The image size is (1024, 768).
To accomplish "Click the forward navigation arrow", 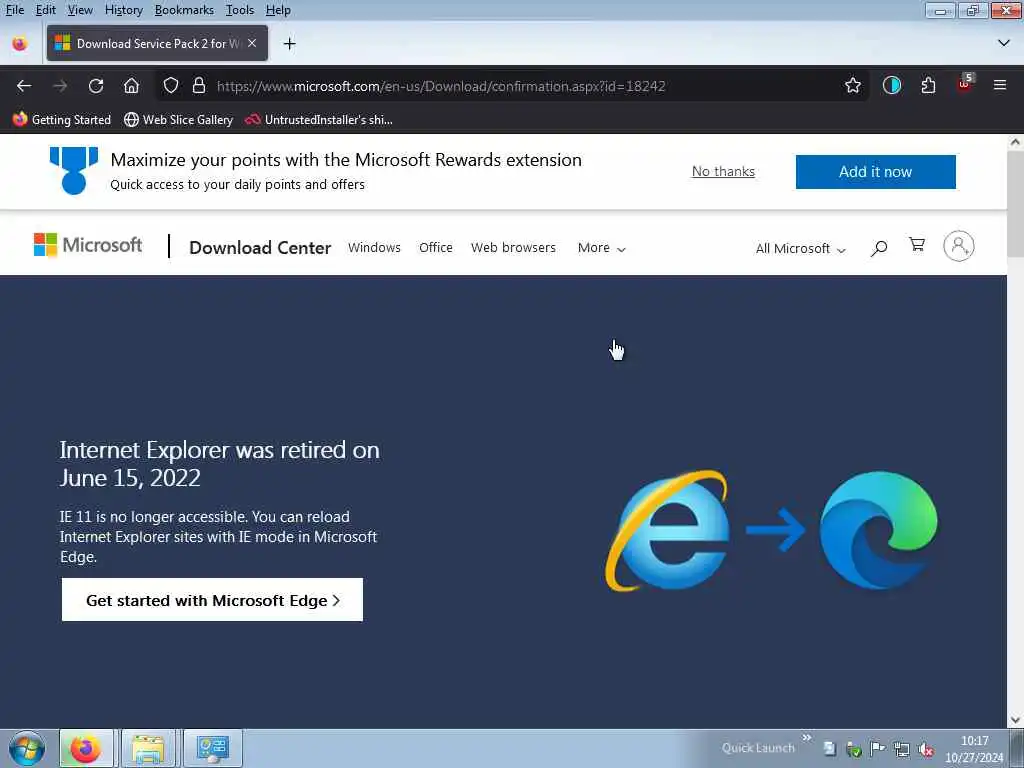I will tap(60, 86).
